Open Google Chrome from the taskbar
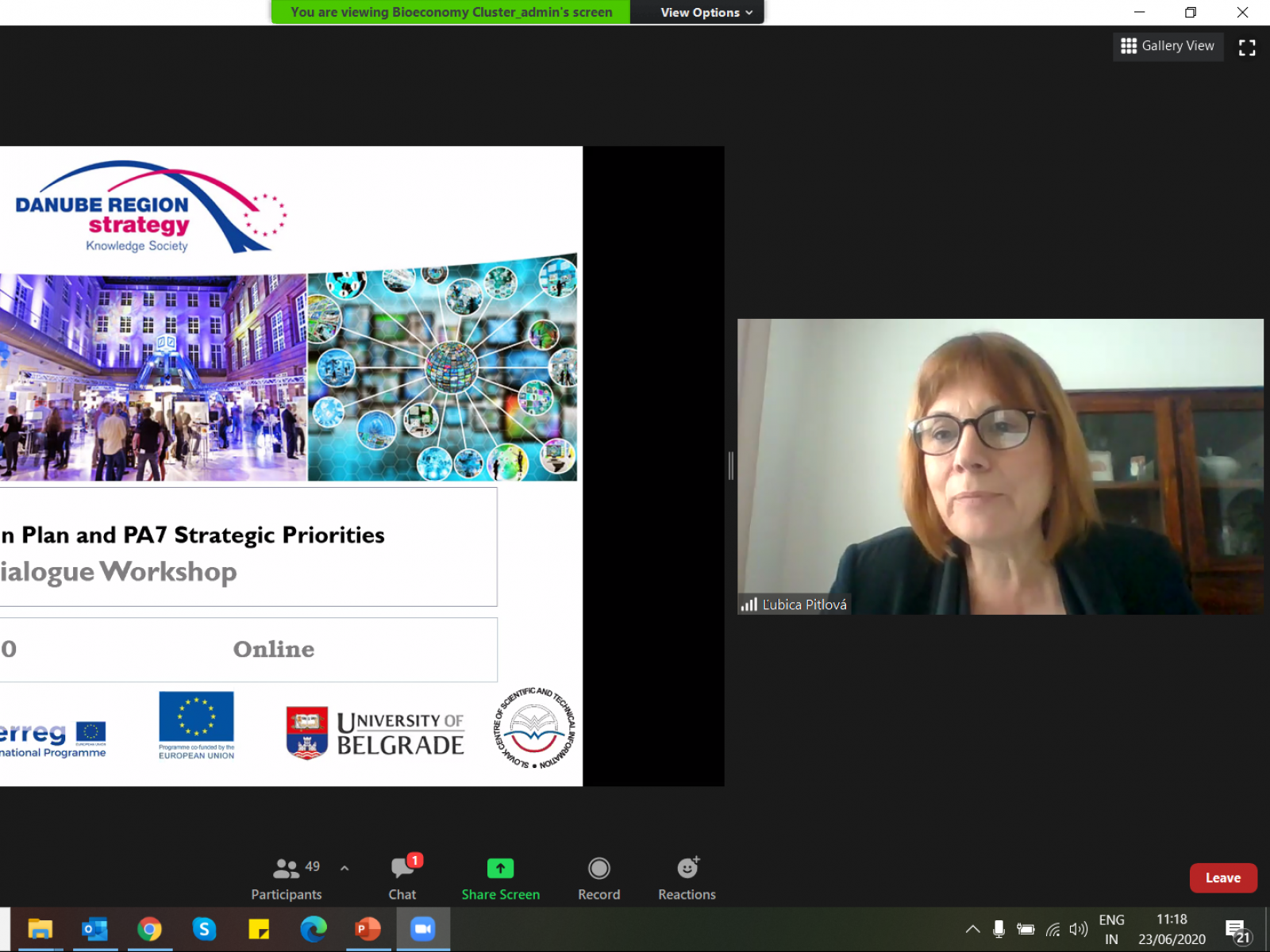The height and width of the screenshot is (952, 1270). point(149,928)
